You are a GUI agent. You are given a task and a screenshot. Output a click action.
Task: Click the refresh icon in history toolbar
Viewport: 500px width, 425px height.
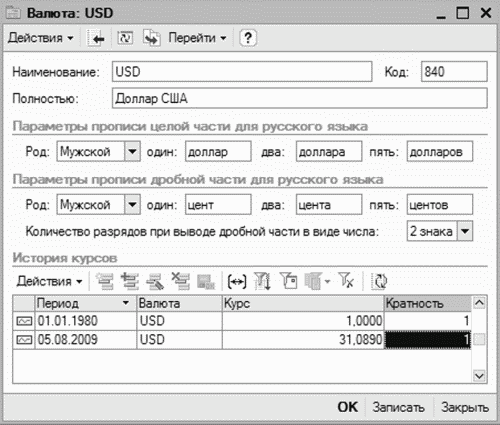379,281
